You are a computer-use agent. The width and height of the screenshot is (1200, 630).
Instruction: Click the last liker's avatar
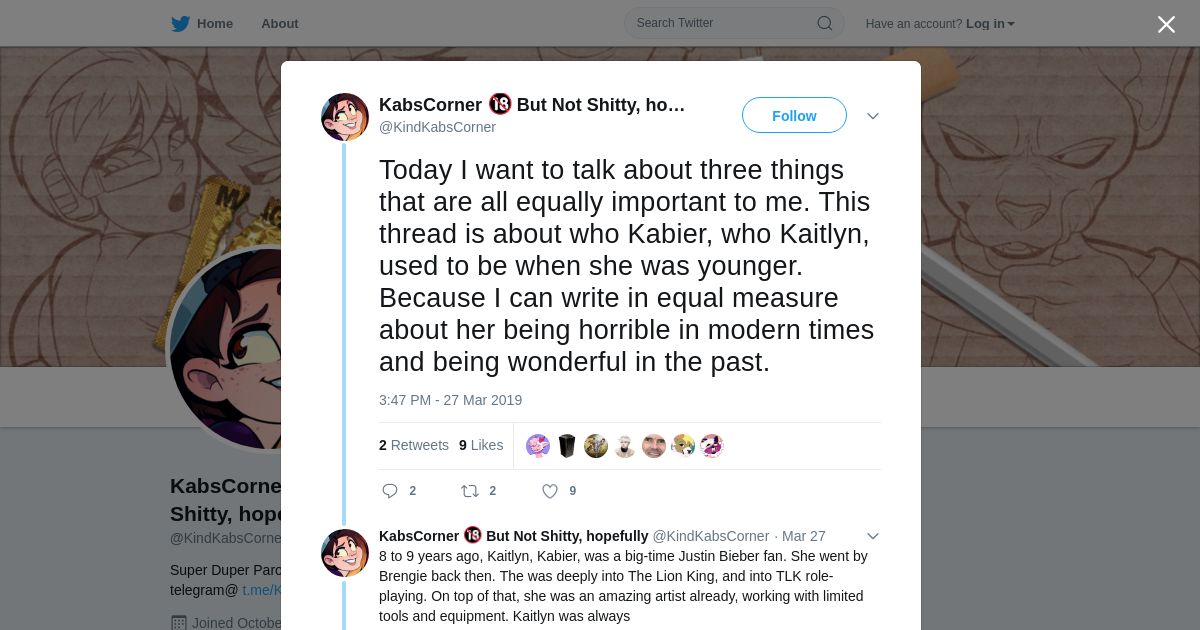[711, 446]
